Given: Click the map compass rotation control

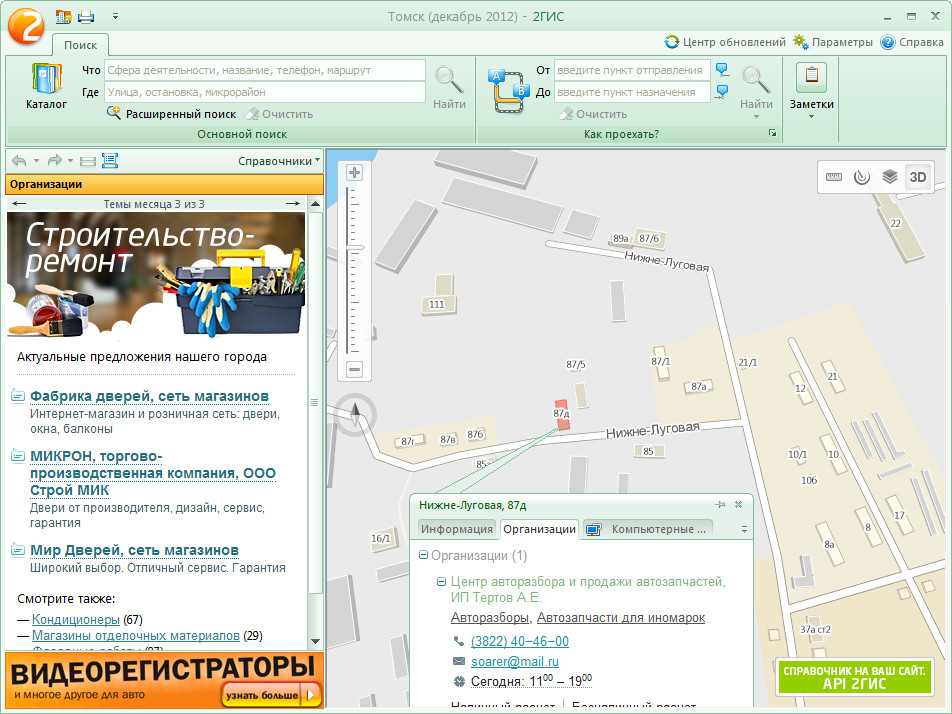Looking at the screenshot, I should [356, 414].
